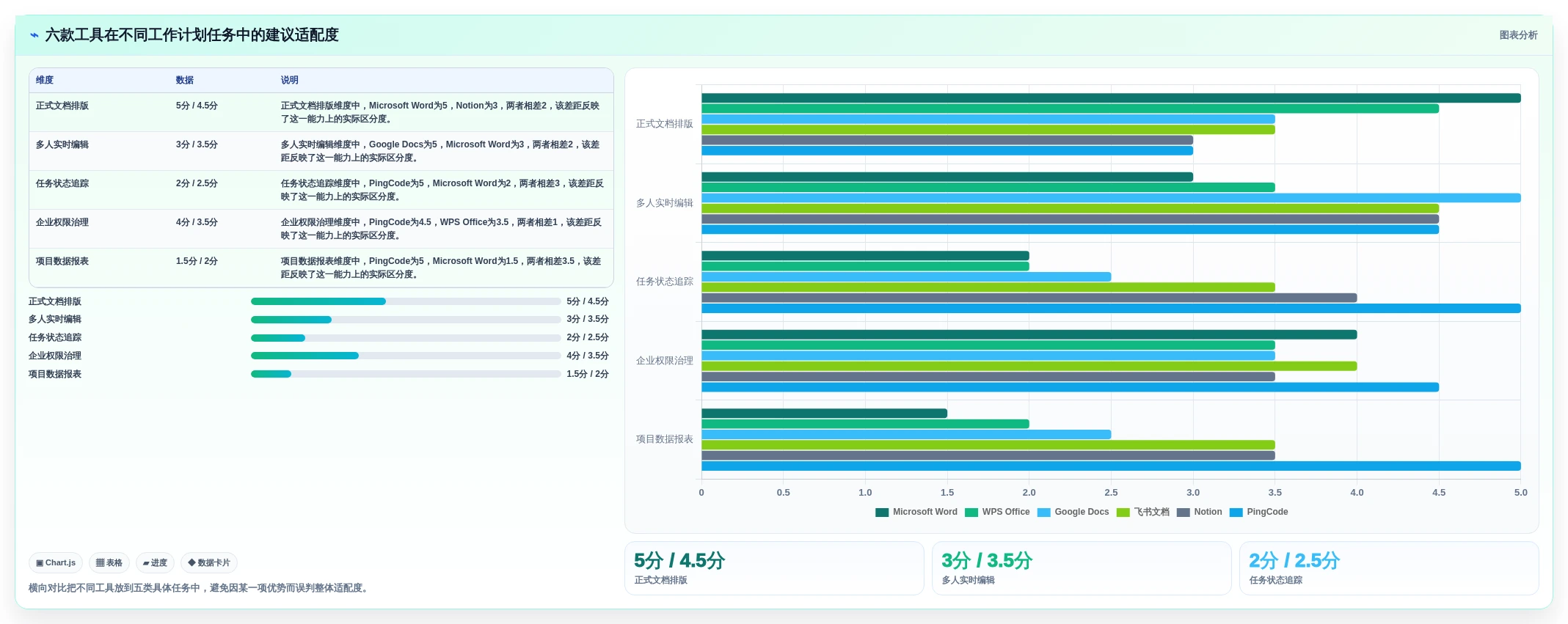Screen dimensions: 1568x624
Task: Toggle 飞书文档 series in chart legend
Action: (x=1143, y=512)
